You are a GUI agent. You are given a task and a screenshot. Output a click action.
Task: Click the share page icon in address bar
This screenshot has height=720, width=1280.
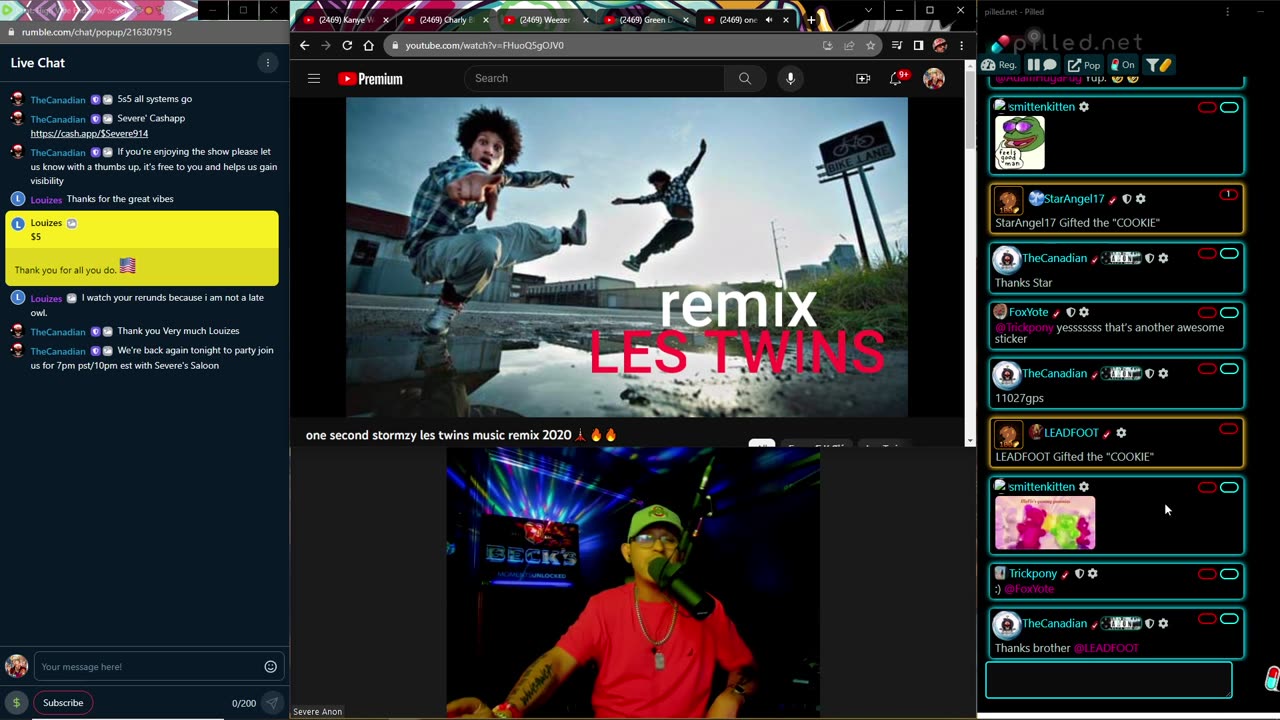point(849,45)
